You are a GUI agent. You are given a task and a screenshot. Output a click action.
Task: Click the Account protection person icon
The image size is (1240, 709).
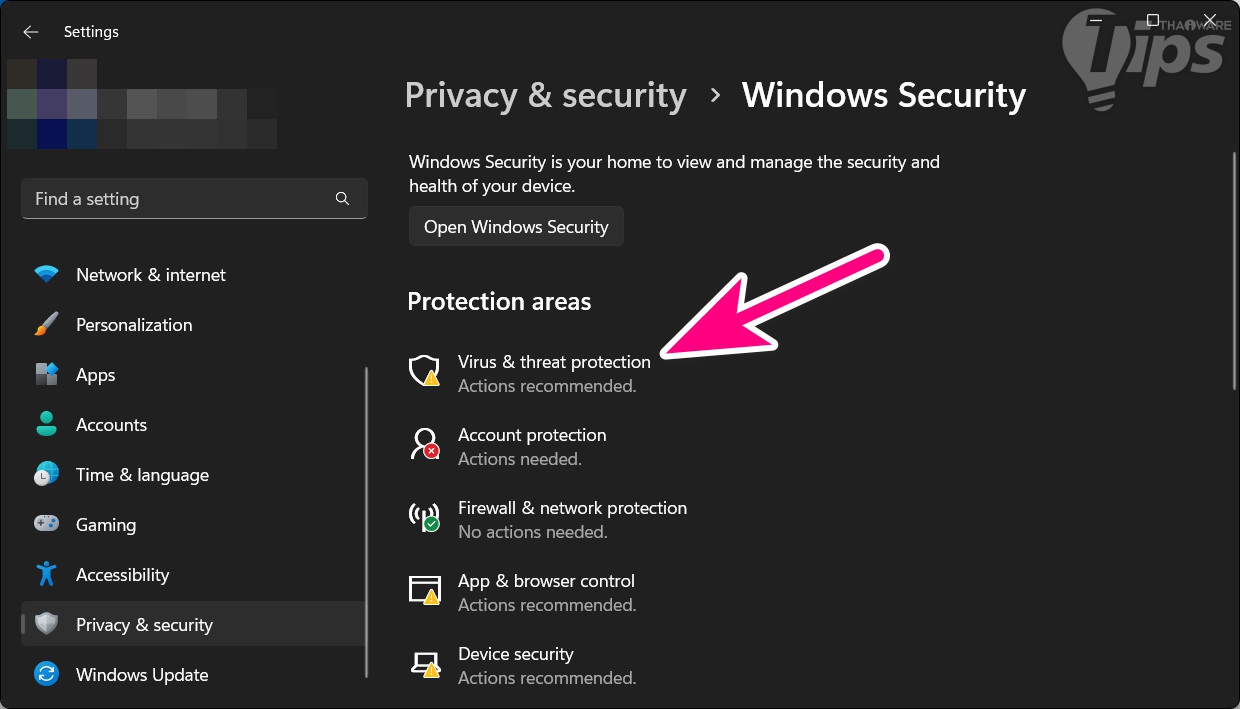(x=425, y=444)
